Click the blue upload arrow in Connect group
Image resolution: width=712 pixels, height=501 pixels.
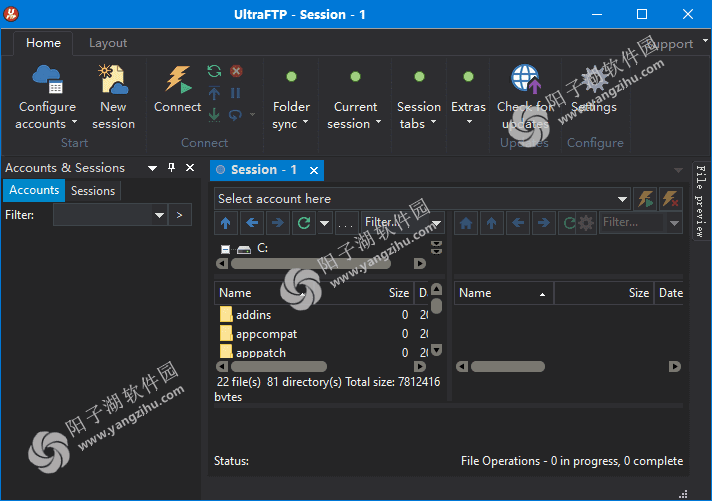tap(214, 93)
